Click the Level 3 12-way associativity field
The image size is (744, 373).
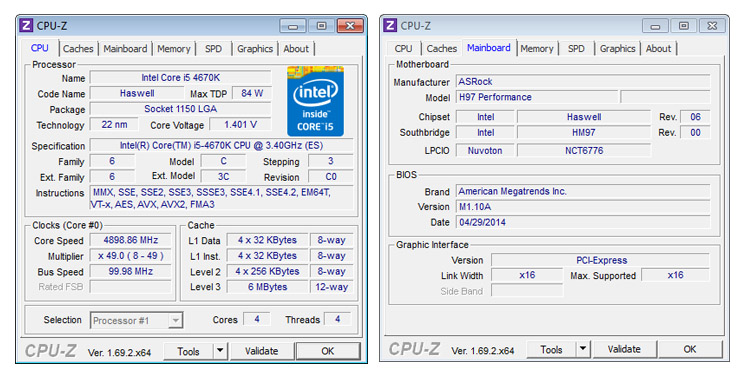(x=332, y=287)
